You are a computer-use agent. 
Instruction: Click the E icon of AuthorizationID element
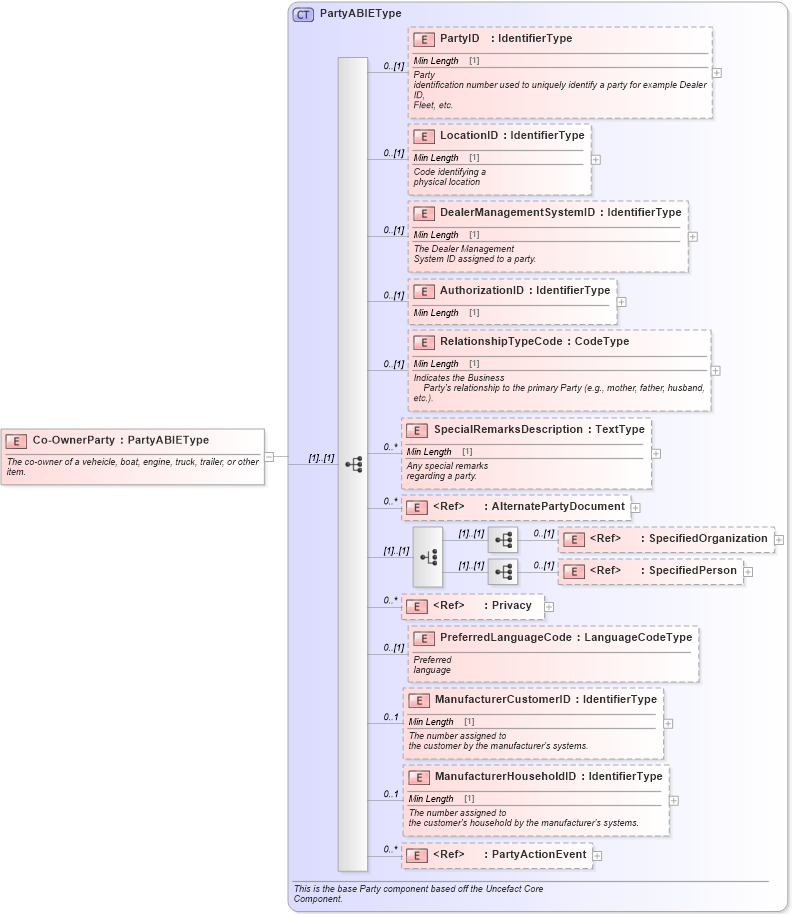tap(424, 291)
